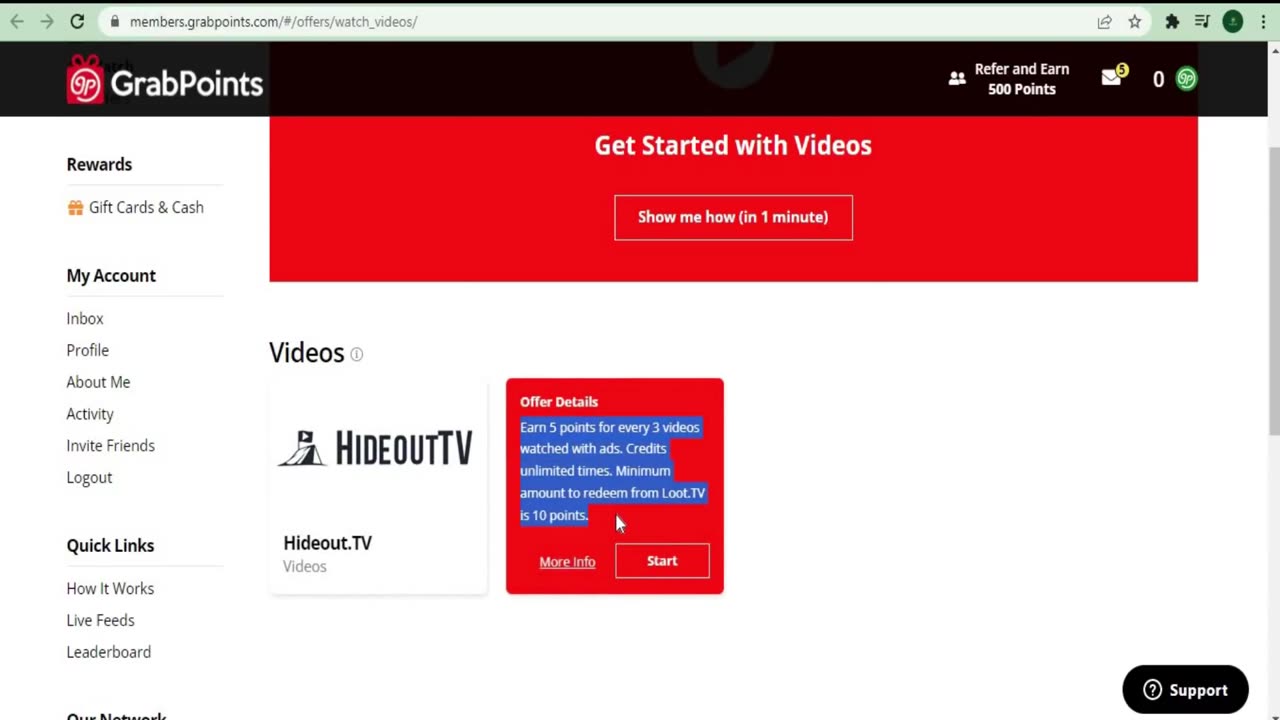Bookmark this page with star icon
This screenshot has height=720, width=1280.
point(1135,21)
